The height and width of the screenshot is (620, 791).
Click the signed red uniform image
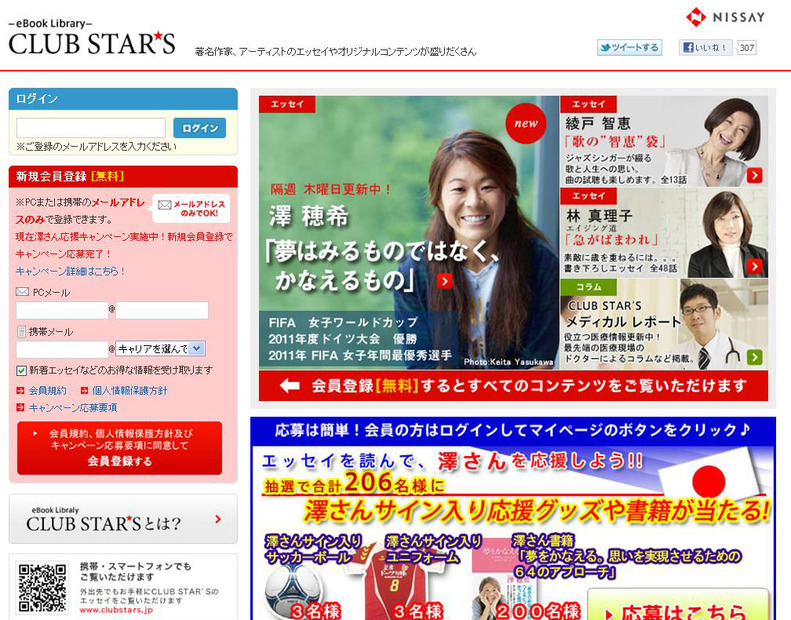[x=394, y=583]
